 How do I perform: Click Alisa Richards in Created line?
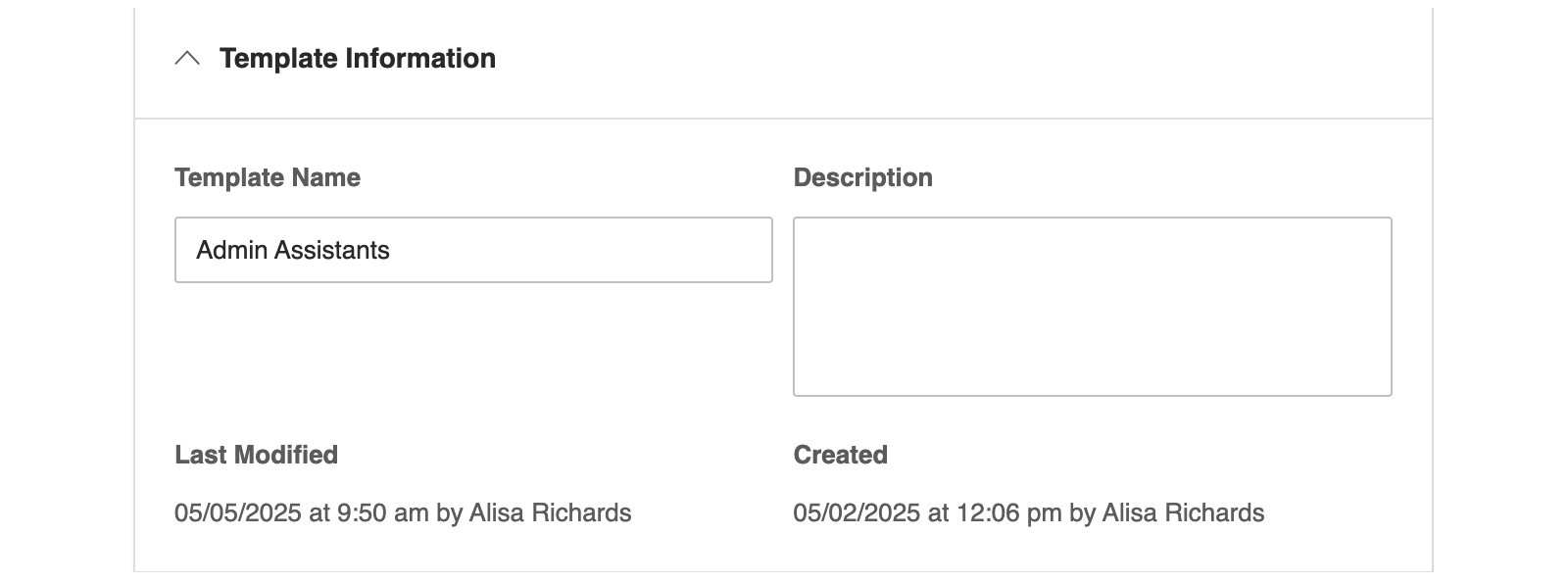(1183, 512)
